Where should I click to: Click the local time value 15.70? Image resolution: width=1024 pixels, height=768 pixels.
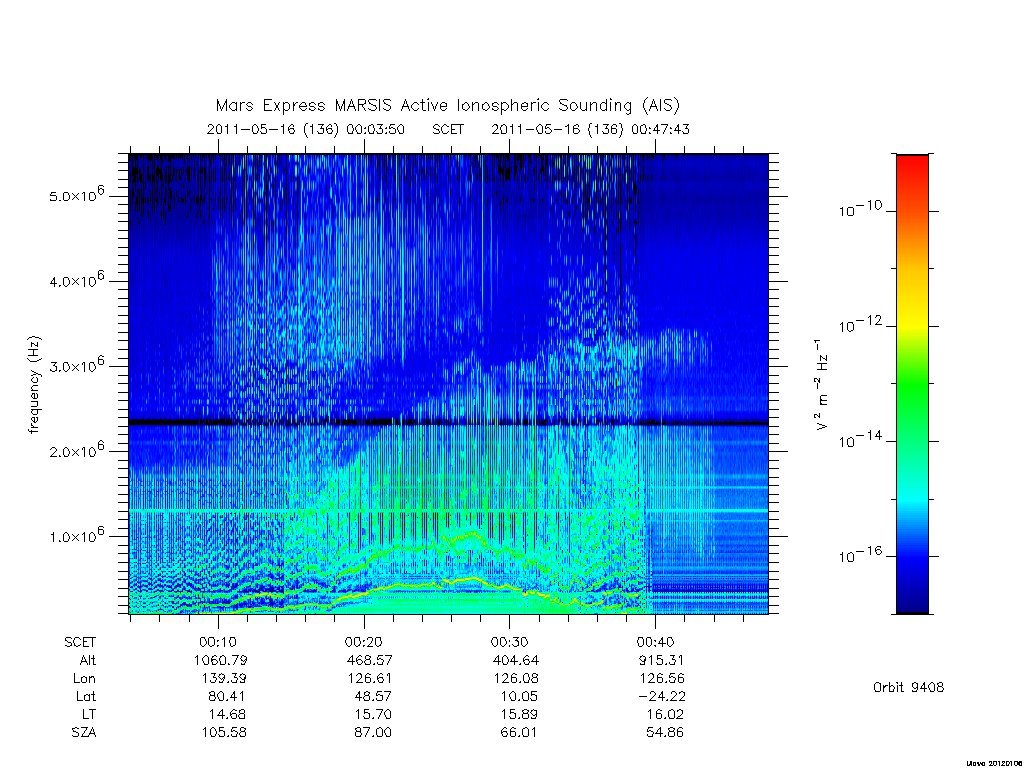(x=373, y=714)
